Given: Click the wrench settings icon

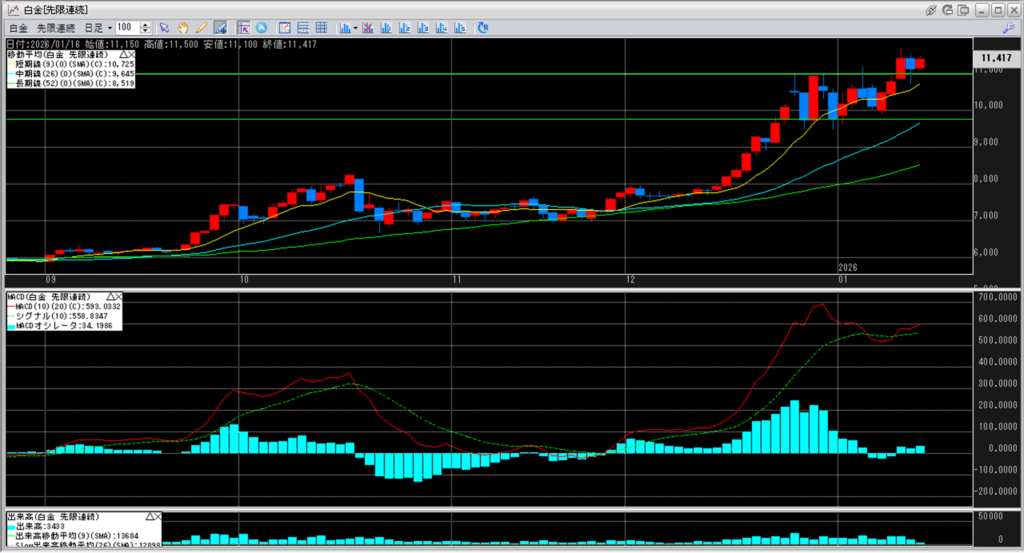Looking at the screenshot, I should point(1009,27).
